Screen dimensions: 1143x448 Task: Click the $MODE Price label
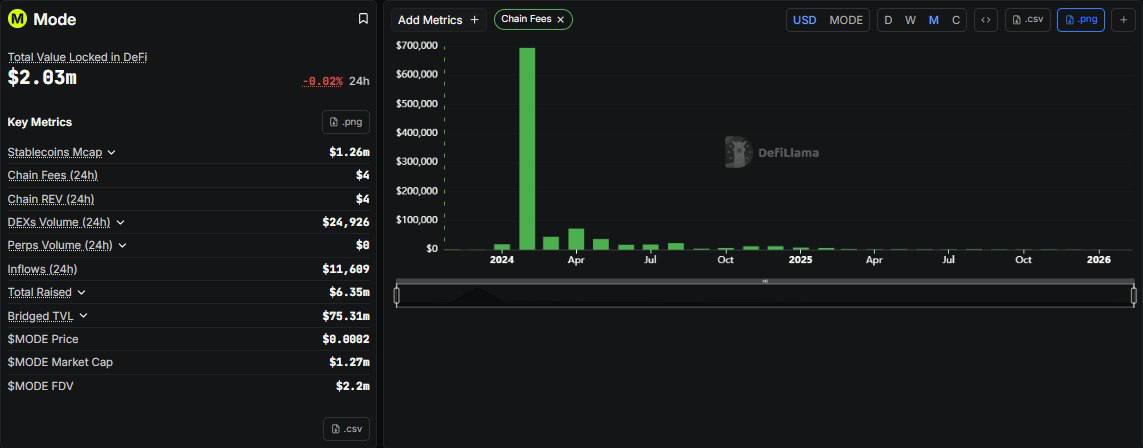(x=43, y=339)
